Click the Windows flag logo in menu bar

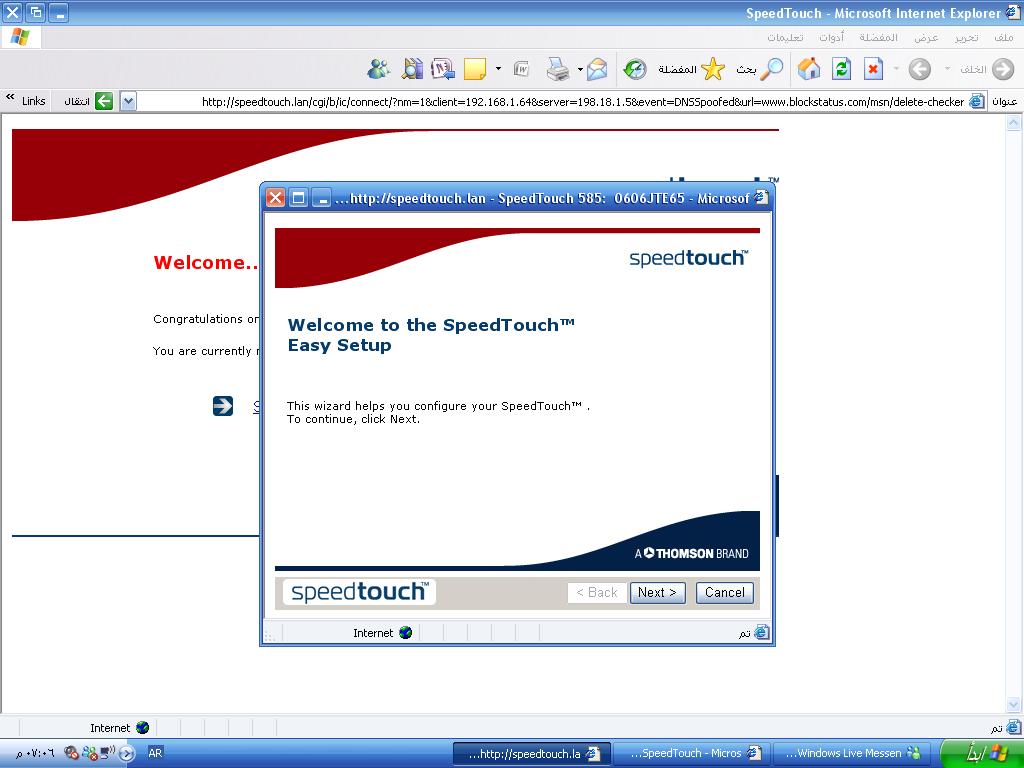click(20, 37)
